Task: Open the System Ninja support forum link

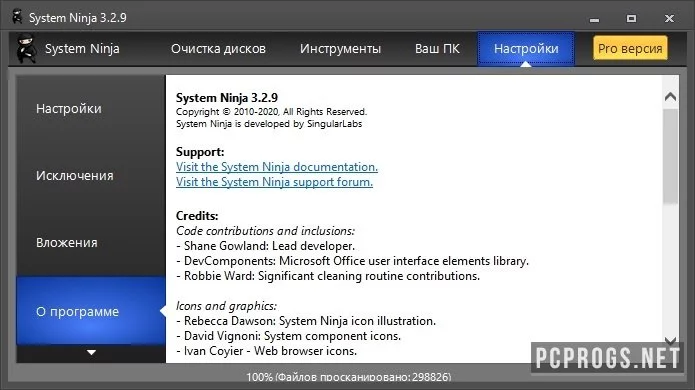Action: click(274, 182)
